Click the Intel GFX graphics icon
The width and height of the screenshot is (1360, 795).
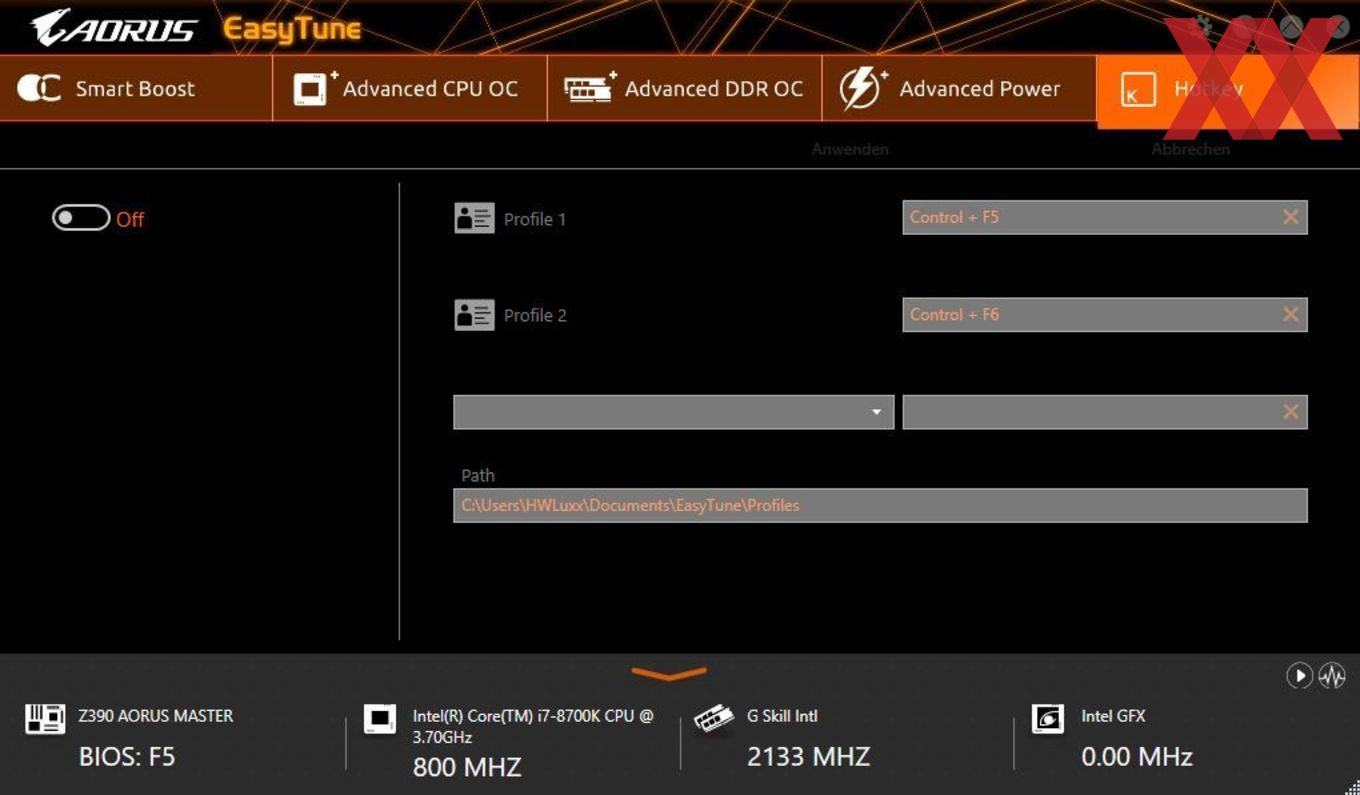coord(1048,719)
